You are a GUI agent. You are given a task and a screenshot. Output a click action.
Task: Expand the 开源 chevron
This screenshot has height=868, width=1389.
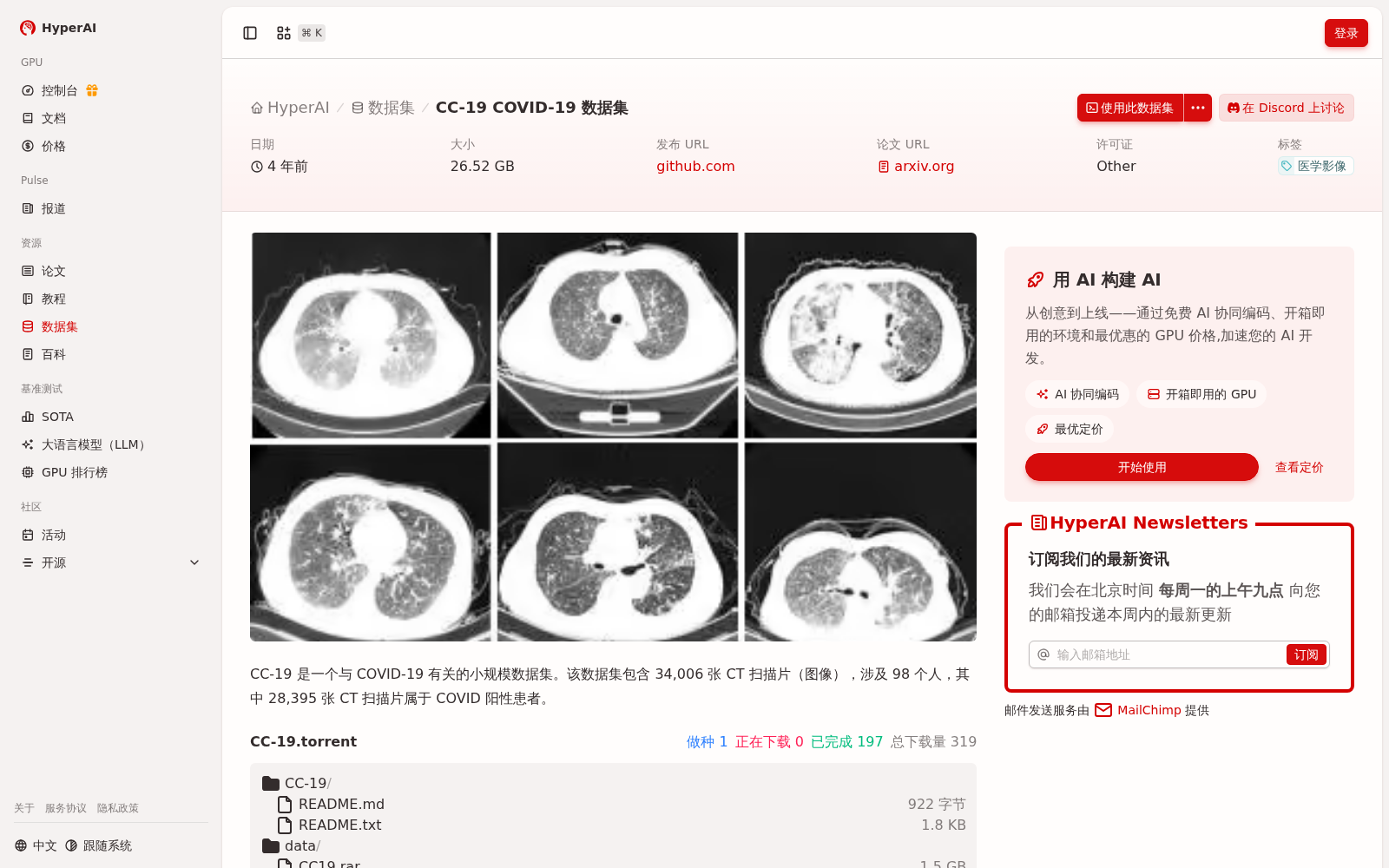coord(194,562)
